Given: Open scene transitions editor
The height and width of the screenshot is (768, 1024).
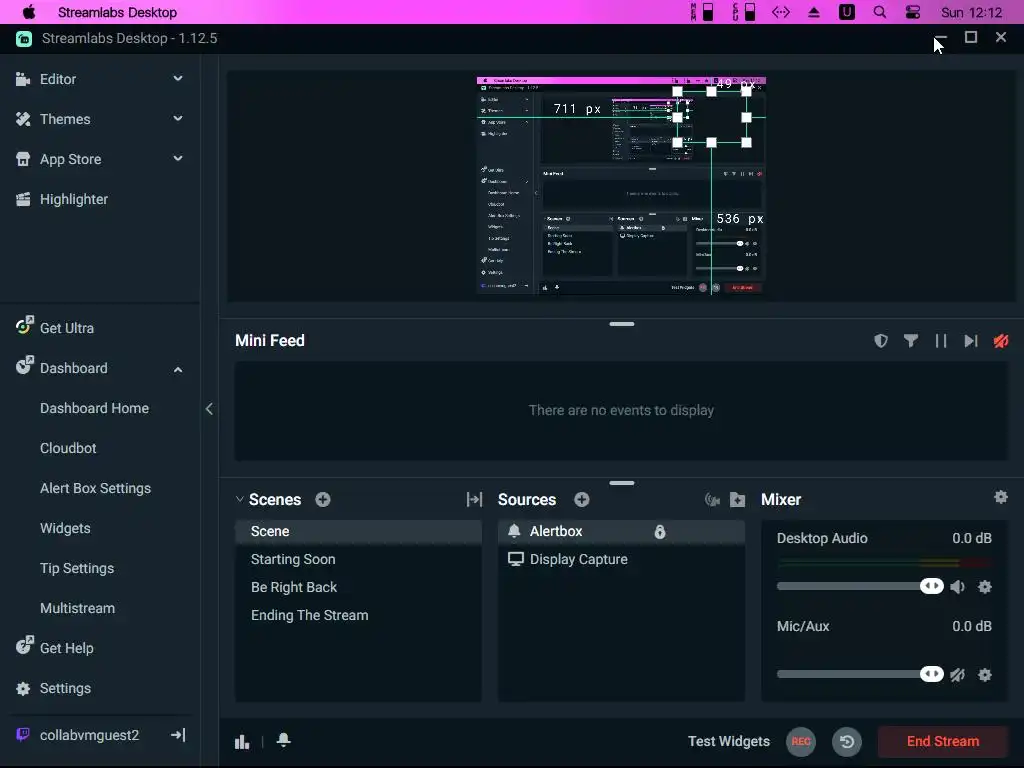Looking at the screenshot, I should pos(474,500).
